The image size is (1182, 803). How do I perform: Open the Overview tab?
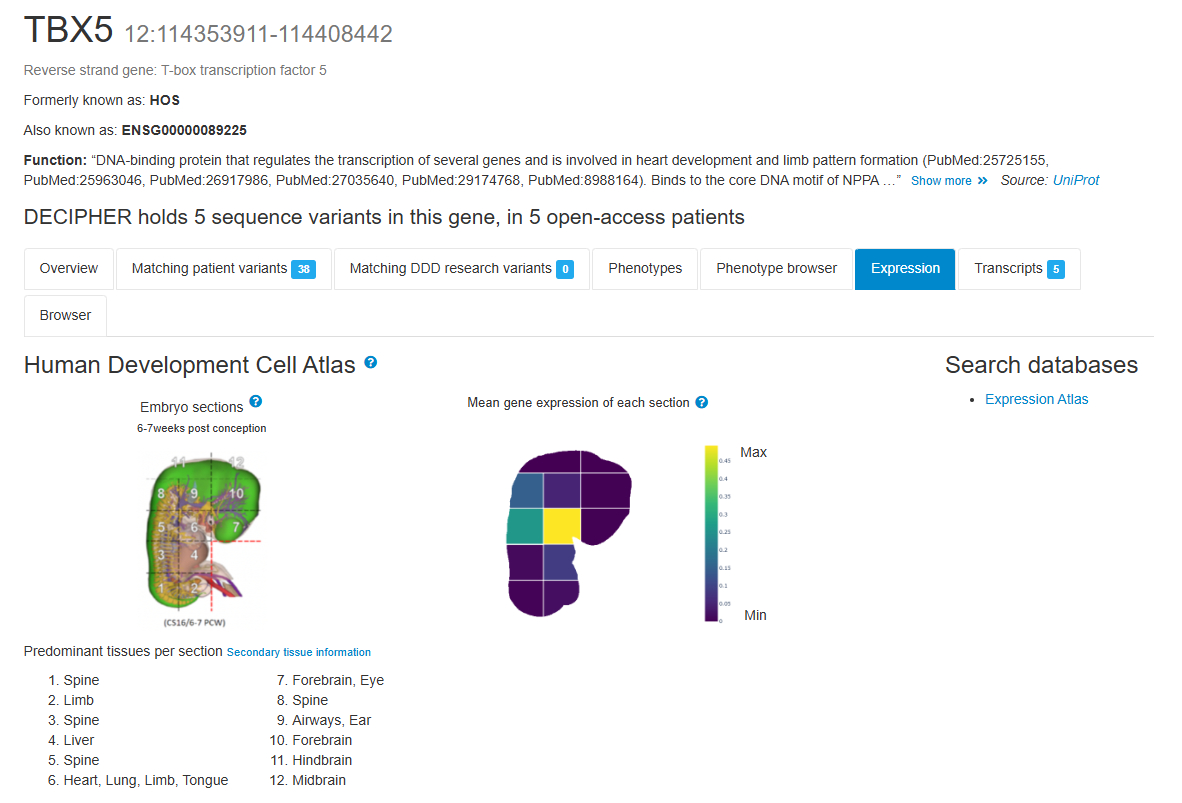coord(69,269)
